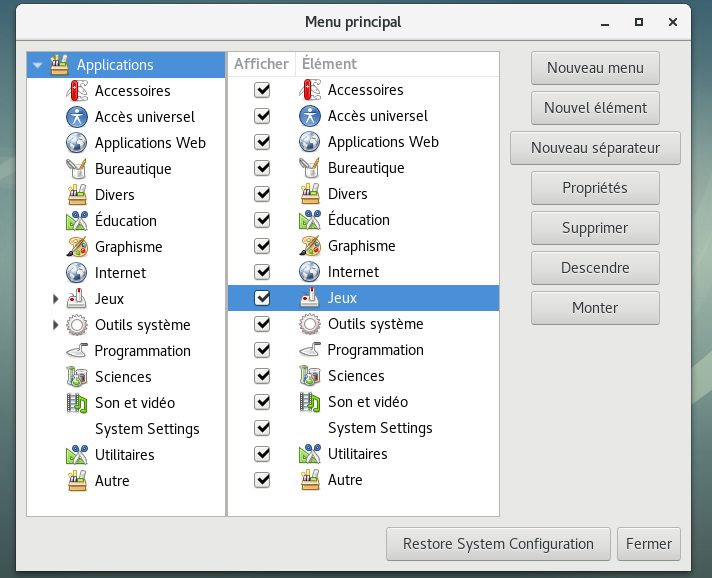Click the Son et vidéo icon in left tree
The height and width of the screenshot is (578, 712).
coord(77,403)
